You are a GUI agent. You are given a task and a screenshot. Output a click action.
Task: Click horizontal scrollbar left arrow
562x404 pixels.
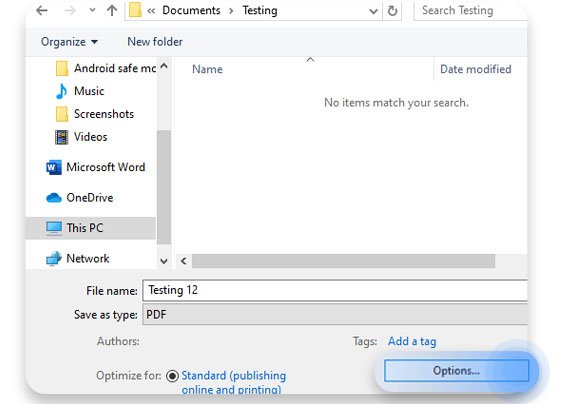[184, 261]
